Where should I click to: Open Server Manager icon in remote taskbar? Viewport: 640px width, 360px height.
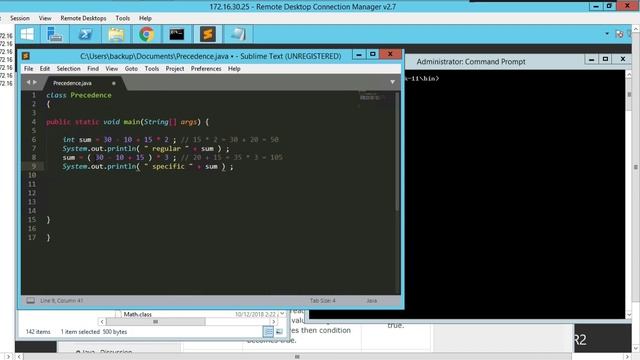click(55, 34)
